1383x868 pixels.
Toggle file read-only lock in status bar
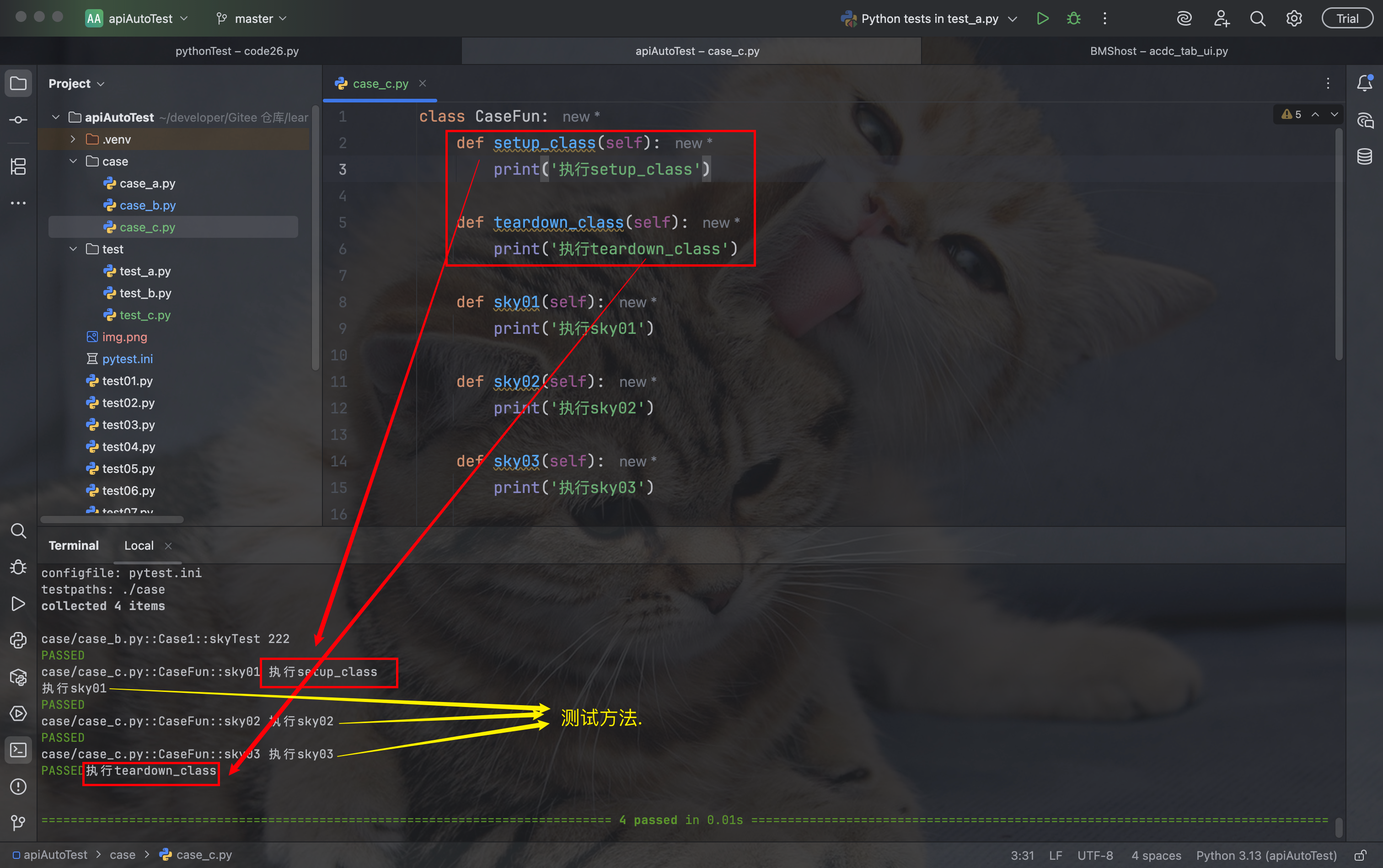click(x=1360, y=855)
